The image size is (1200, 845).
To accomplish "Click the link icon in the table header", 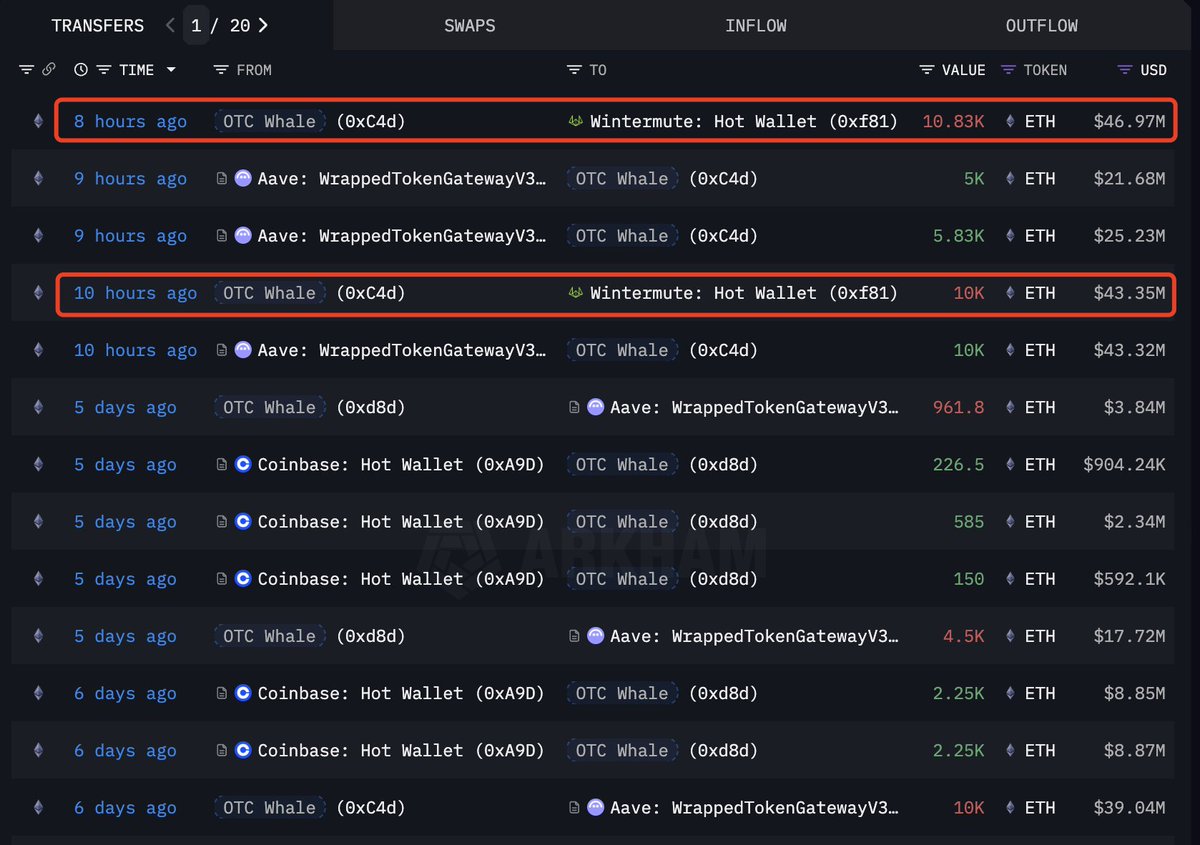I will point(48,70).
